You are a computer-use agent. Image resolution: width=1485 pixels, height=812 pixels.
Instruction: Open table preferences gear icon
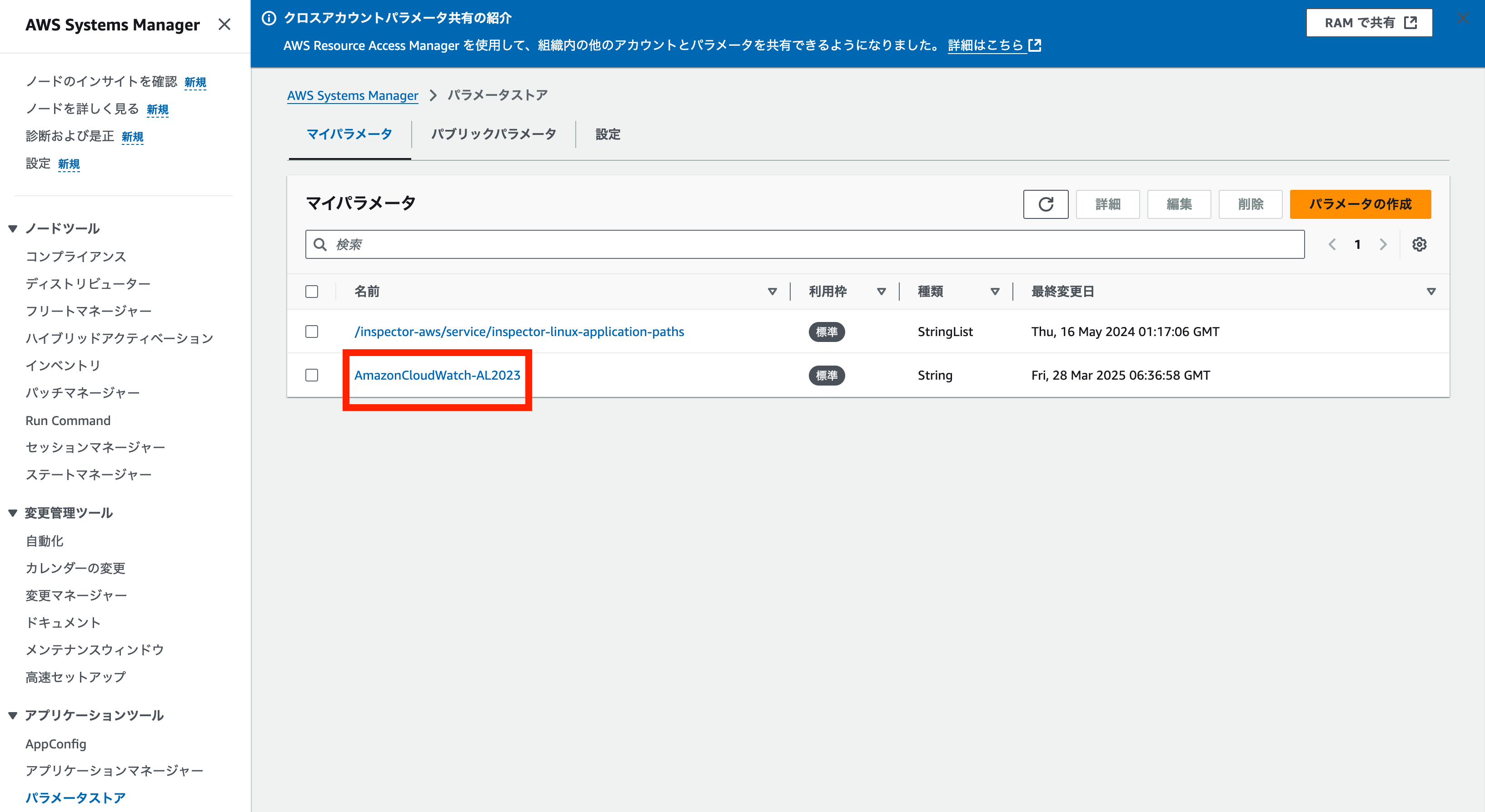tap(1419, 244)
